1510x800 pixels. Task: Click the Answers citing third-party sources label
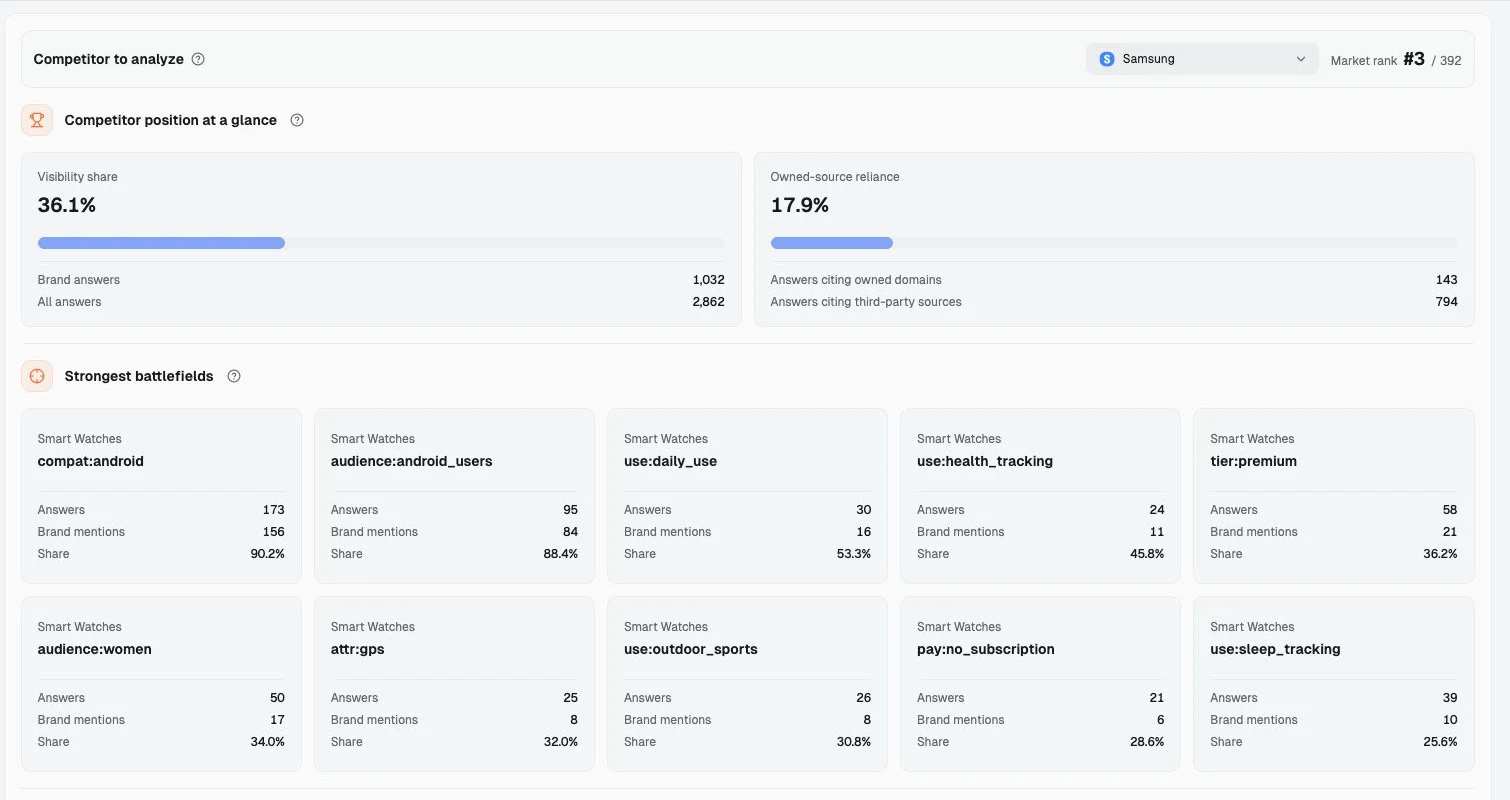tap(866, 302)
